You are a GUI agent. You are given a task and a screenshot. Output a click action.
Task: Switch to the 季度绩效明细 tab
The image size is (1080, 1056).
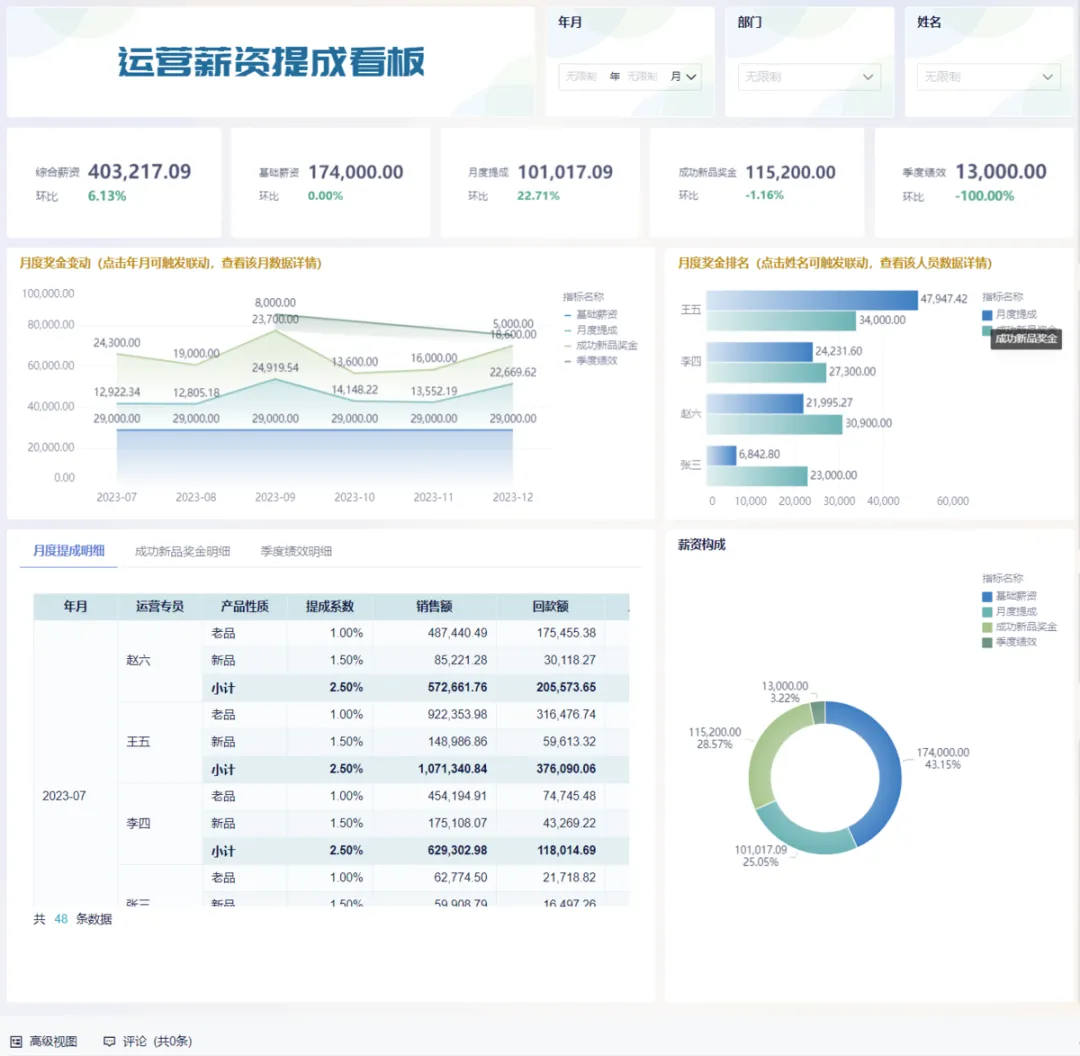tap(296, 551)
